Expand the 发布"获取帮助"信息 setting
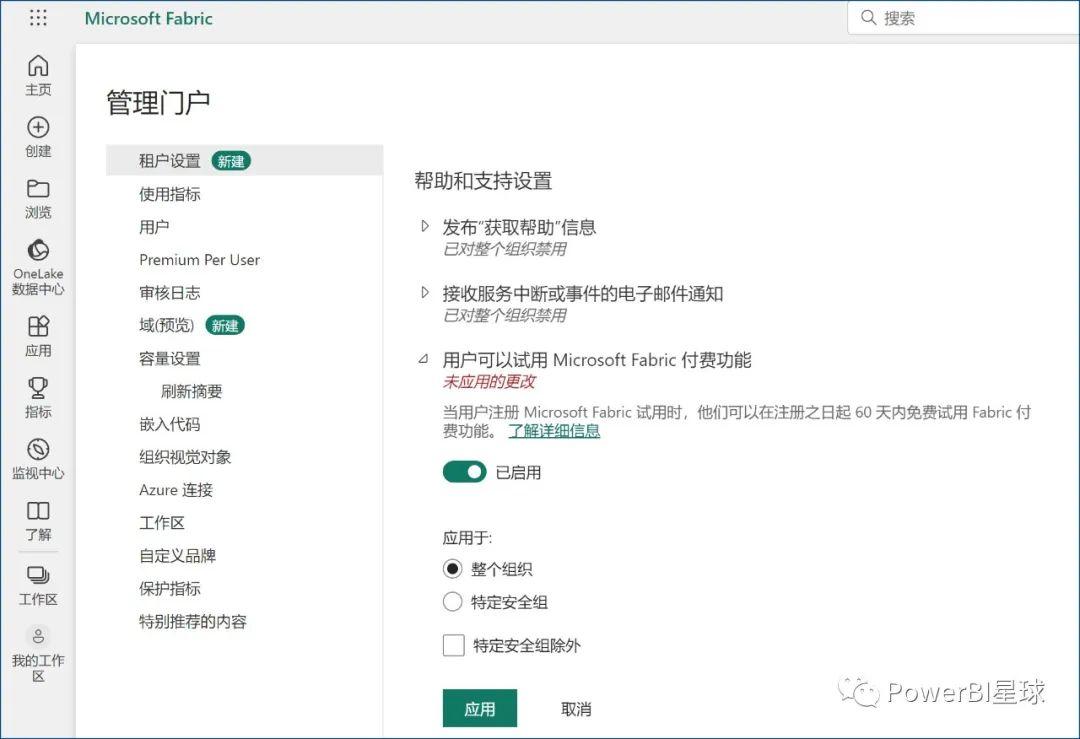This screenshot has width=1080, height=739. tap(426, 226)
